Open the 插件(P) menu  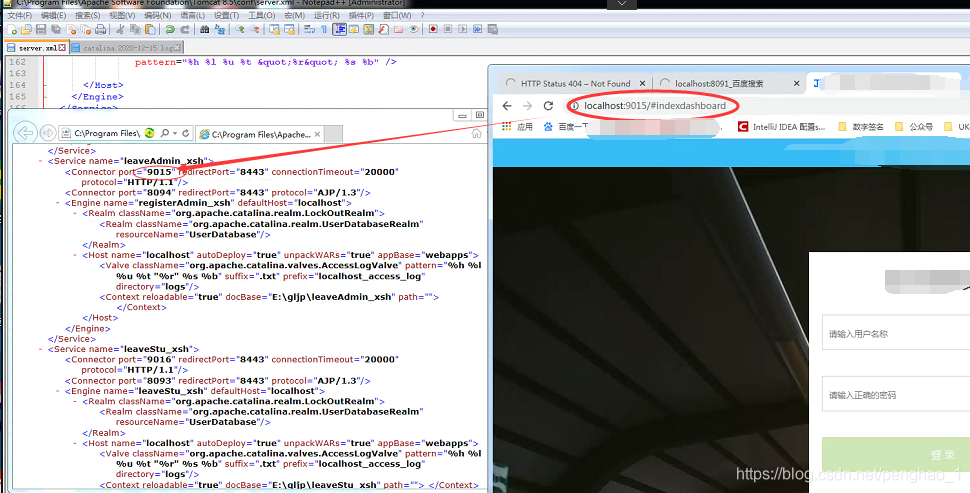click(361, 15)
